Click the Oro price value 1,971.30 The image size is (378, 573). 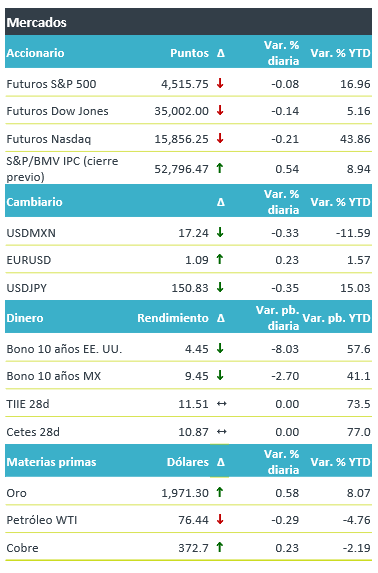pos(185,493)
